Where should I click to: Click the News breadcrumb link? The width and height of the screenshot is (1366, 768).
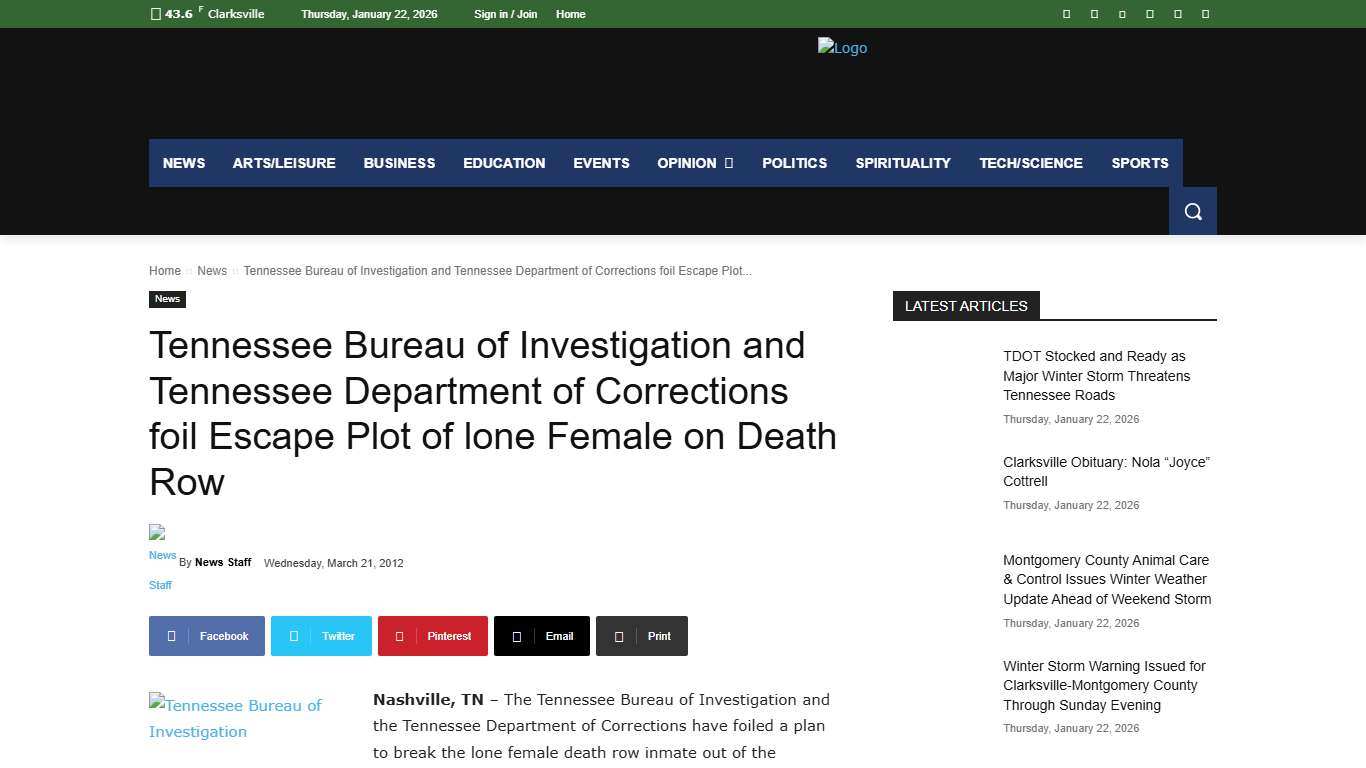(x=212, y=270)
